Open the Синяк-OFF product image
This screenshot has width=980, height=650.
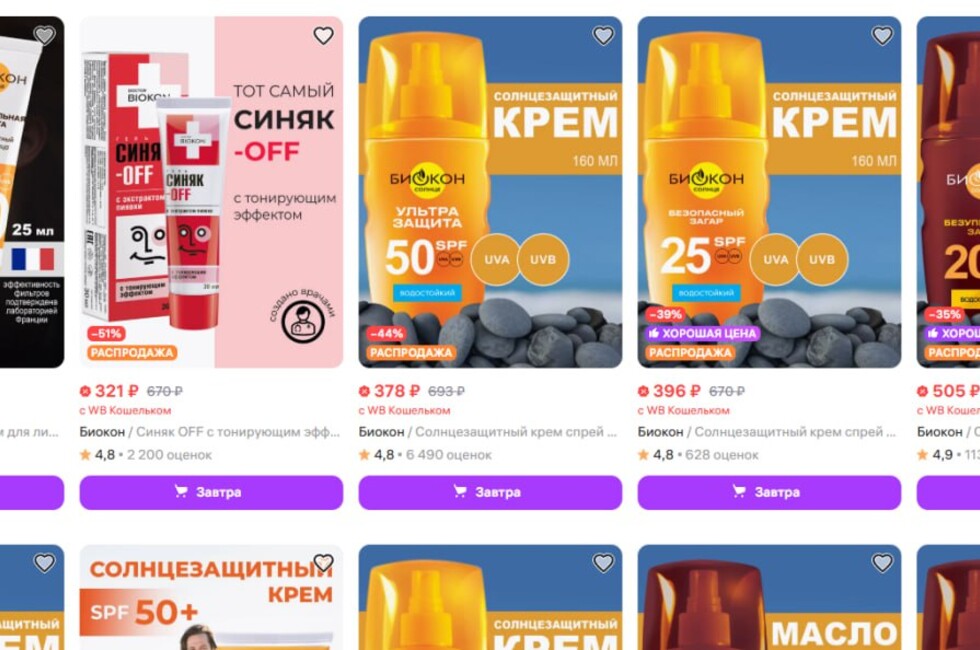coord(211,192)
